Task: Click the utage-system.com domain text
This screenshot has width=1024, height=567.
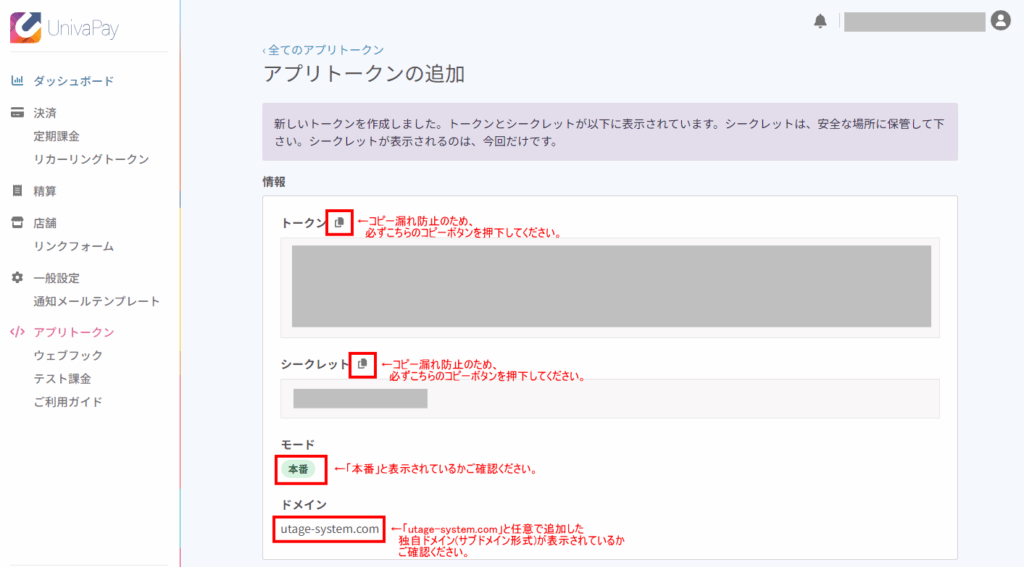Action: point(329,529)
